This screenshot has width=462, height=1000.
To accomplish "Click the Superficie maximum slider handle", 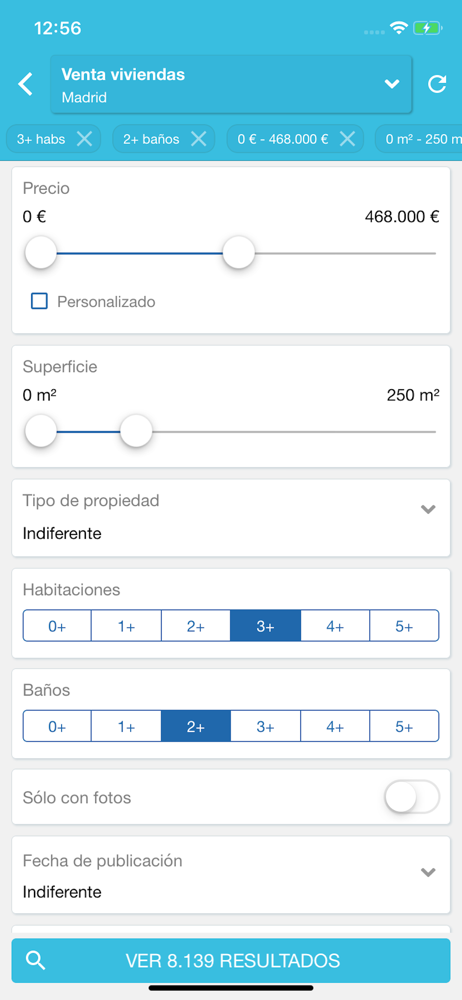I will [x=136, y=431].
